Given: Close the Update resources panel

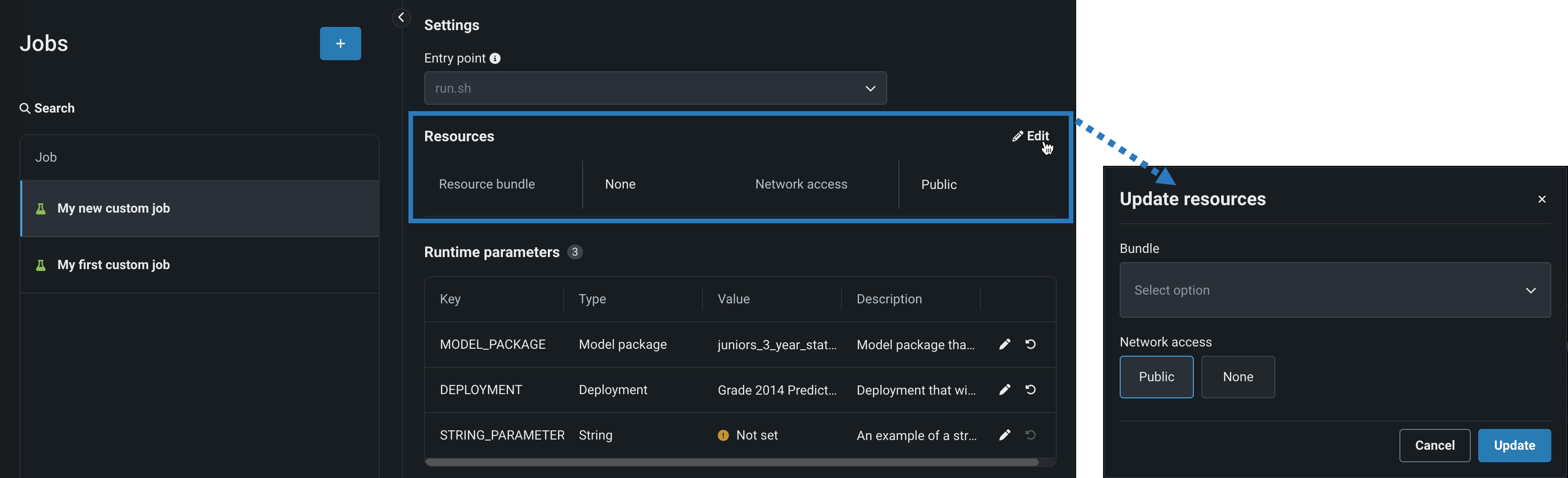Looking at the screenshot, I should 1541,199.
